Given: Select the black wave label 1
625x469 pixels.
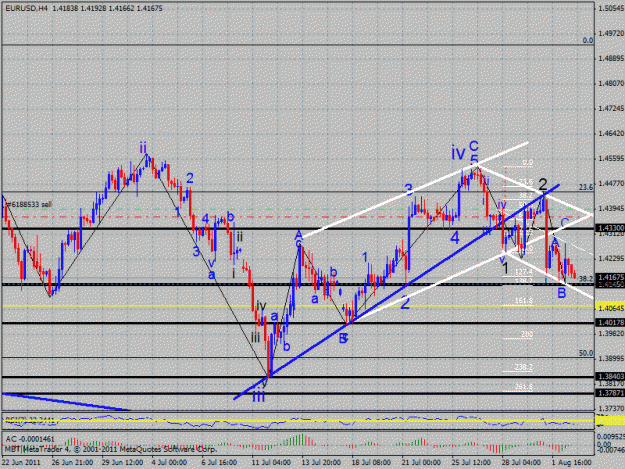Looking at the screenshot, I should (x=505, y=268).
